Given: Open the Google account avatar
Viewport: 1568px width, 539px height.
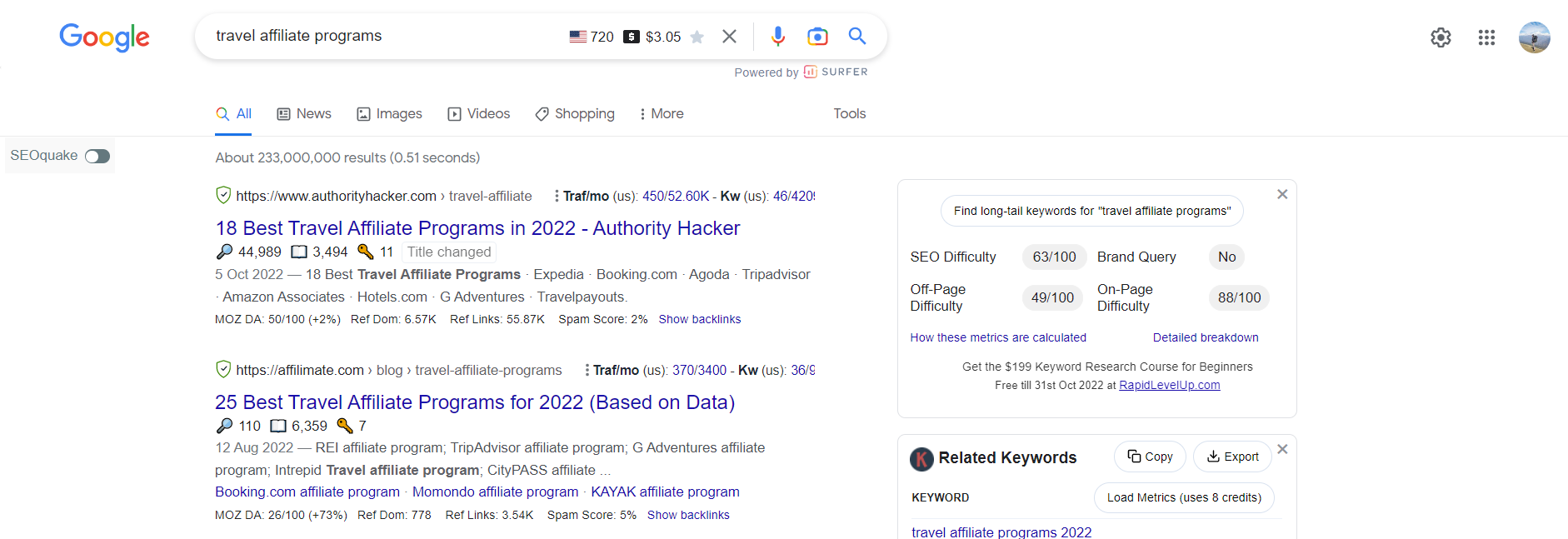Looking at the screenshot, I should (1534, 37).
